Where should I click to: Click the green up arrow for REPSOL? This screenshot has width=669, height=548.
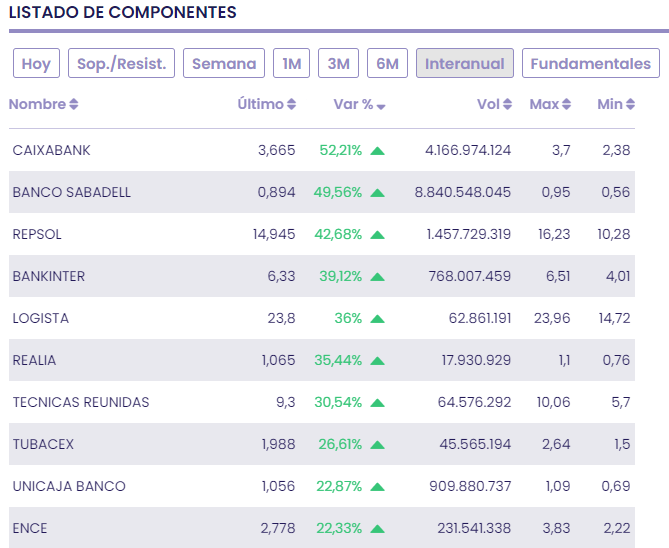(377, 235)
